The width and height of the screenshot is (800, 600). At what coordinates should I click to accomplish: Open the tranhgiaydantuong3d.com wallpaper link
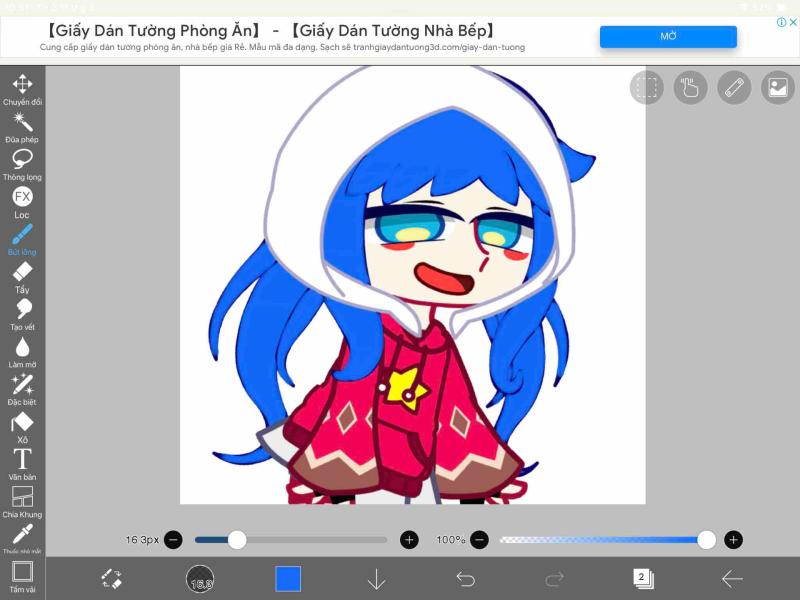tap(441, 45)
